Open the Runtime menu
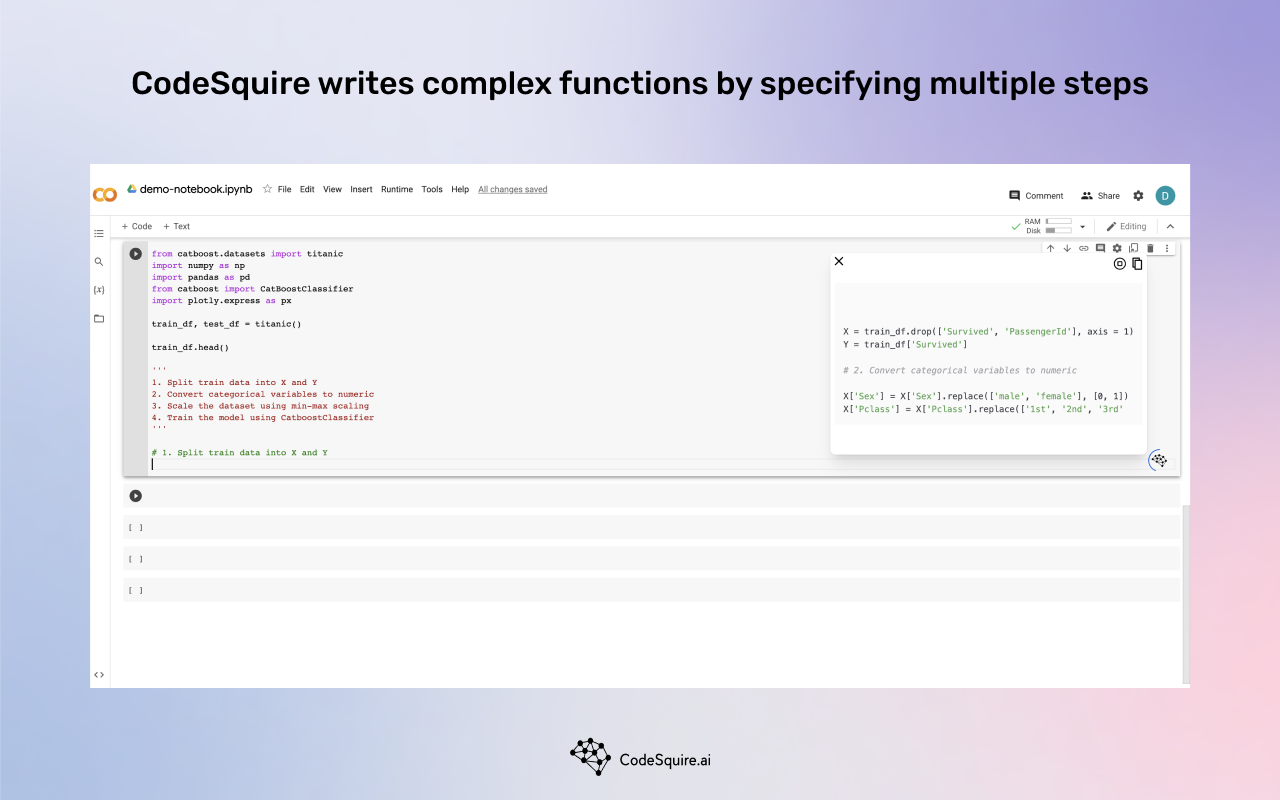This screenshot has height=800, width=1280. point(397,189)
